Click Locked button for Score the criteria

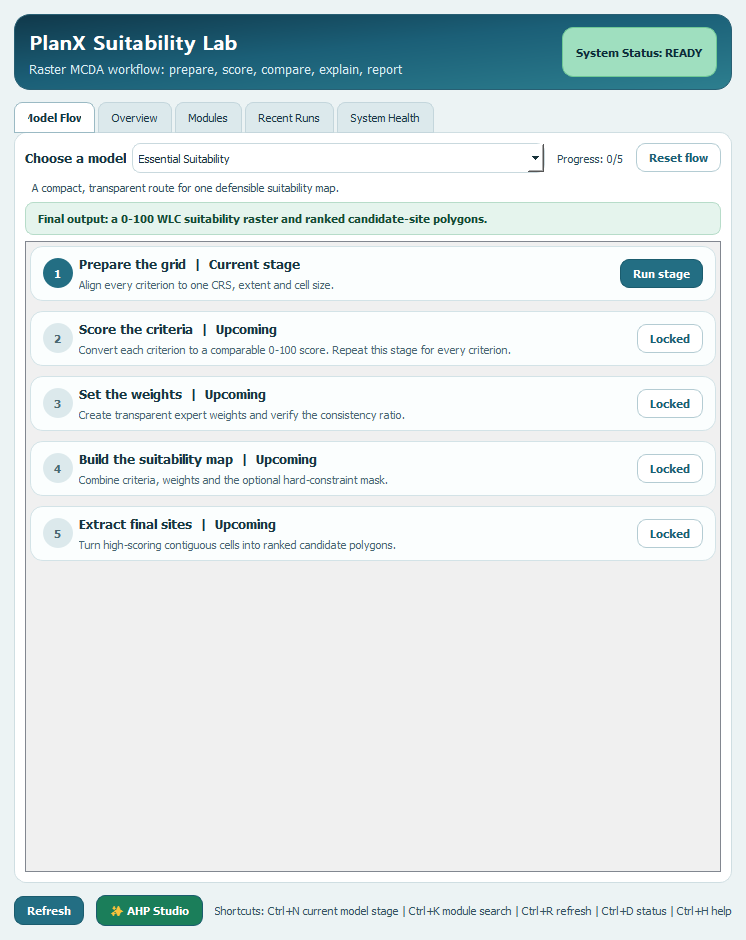[x=670, y=339]
